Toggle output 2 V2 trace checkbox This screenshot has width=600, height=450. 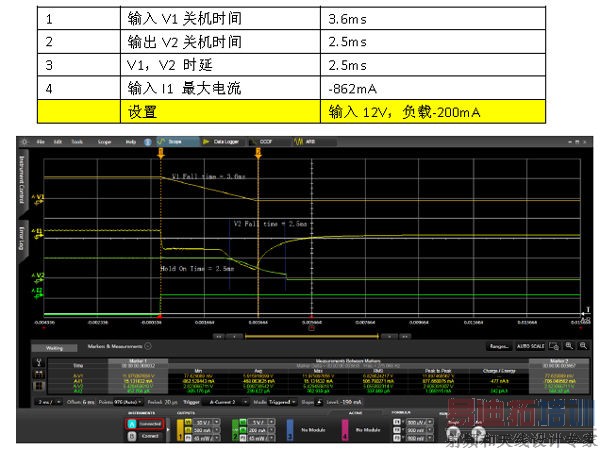point(243,422)
